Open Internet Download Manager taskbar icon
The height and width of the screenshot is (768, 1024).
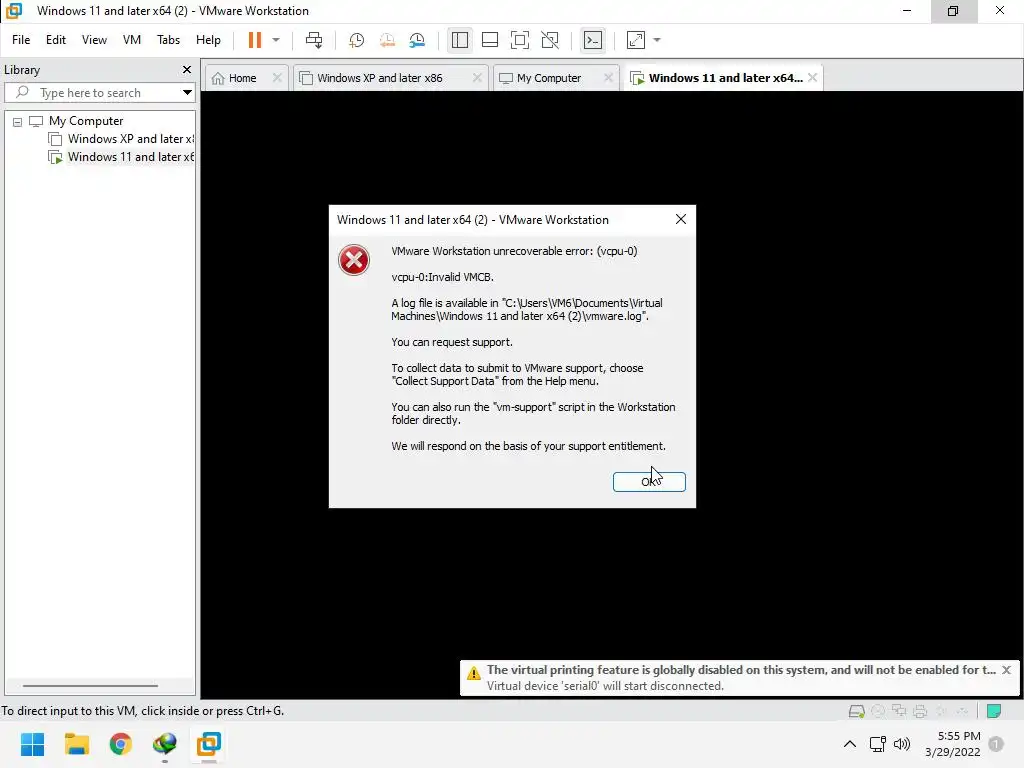click(165, 744)
